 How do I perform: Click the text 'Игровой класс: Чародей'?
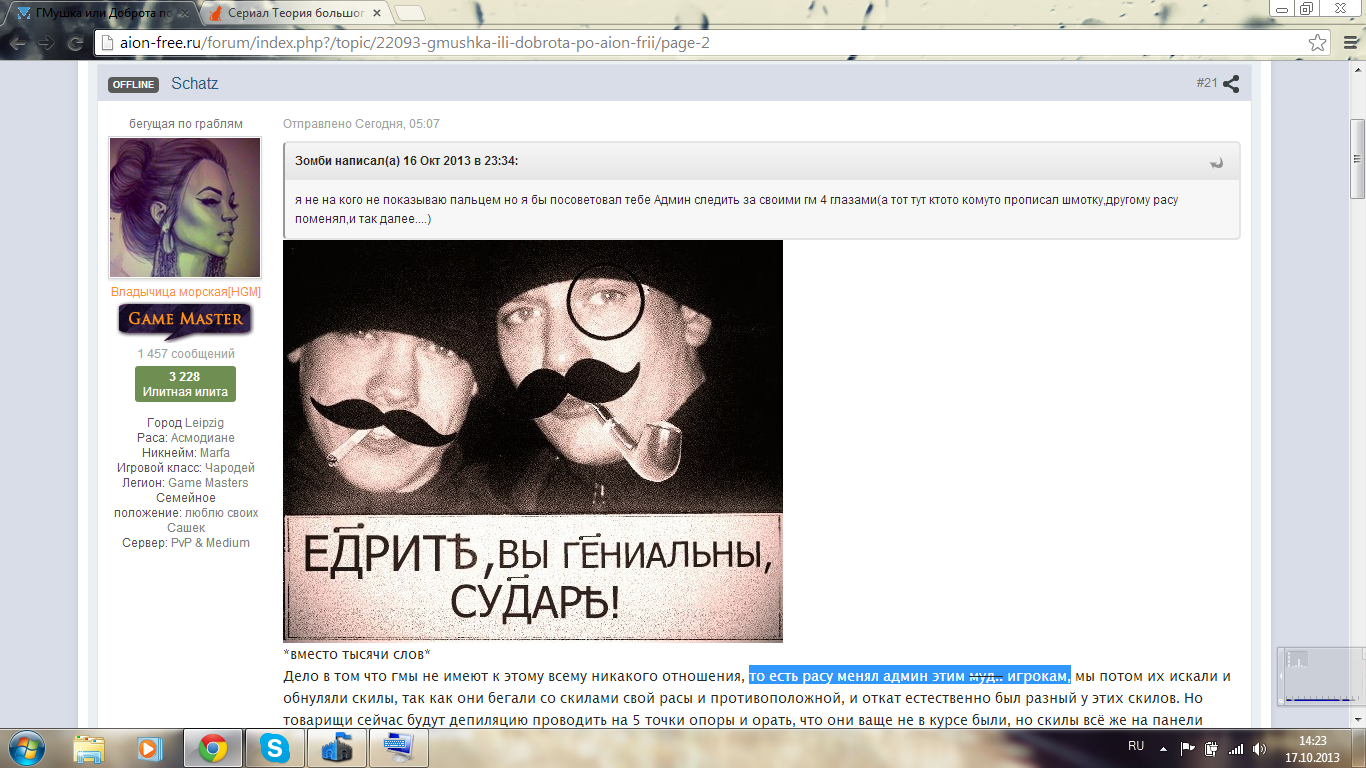tap(186, 468)
